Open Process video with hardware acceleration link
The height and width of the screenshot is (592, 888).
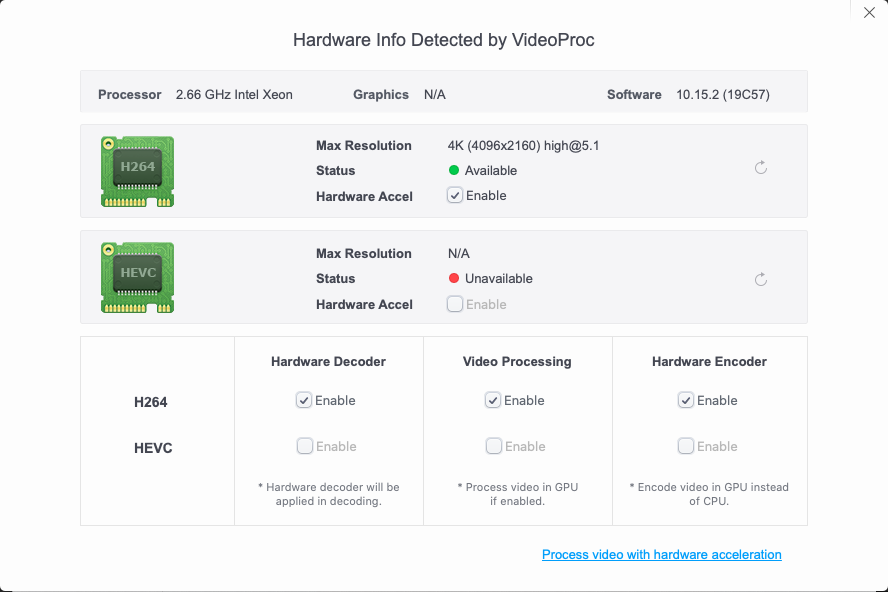661,554
